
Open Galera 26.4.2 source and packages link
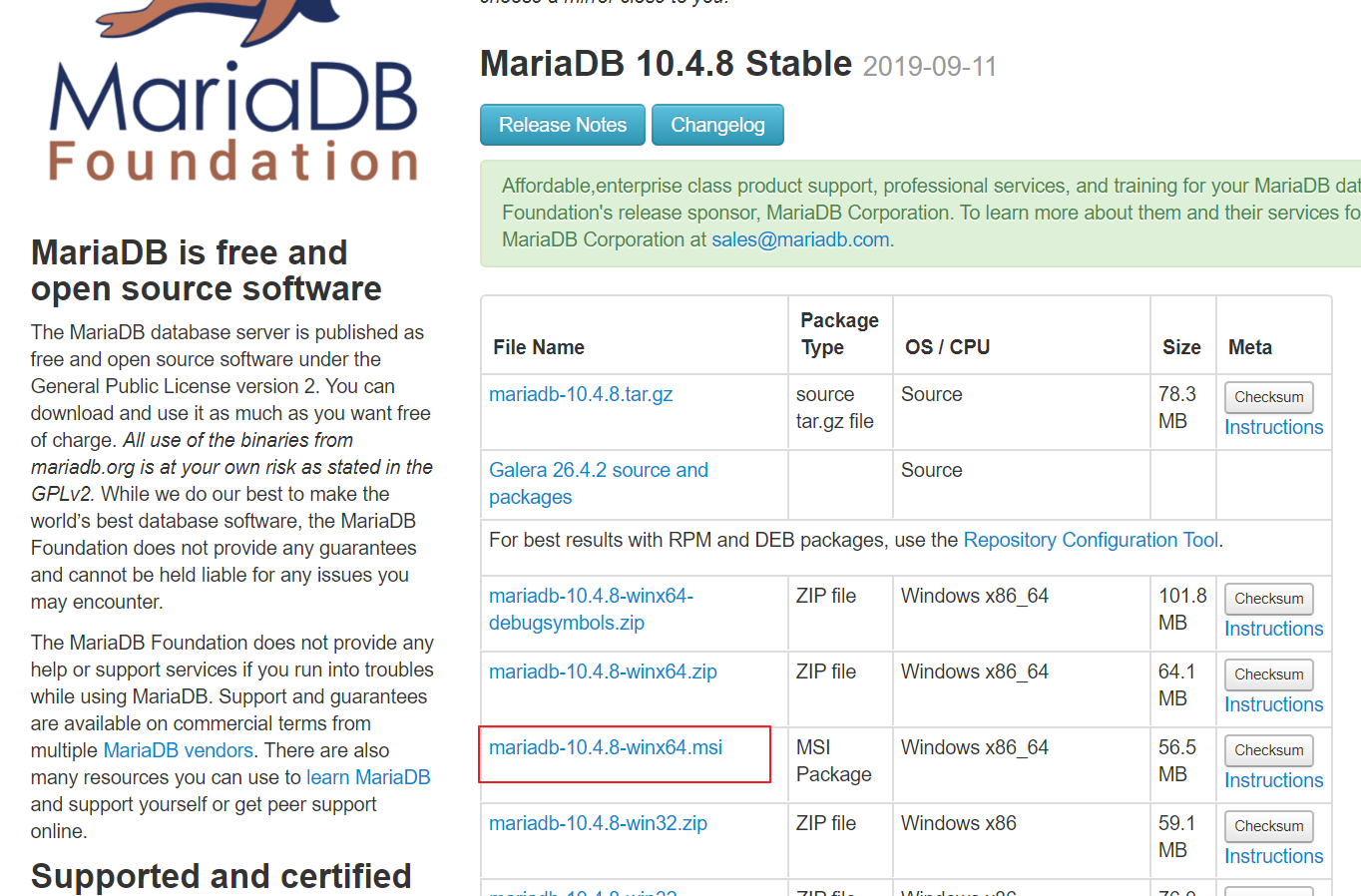point(599,483)
